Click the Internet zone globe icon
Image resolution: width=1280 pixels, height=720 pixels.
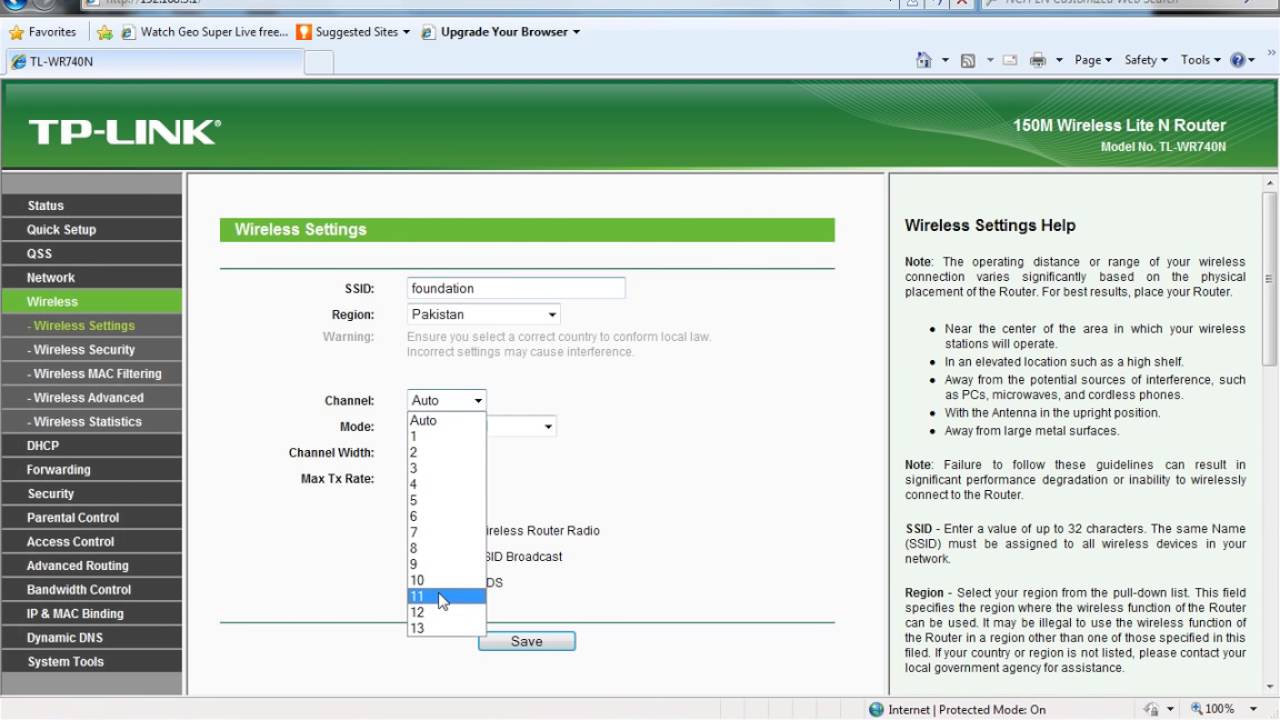pos(877,709)
